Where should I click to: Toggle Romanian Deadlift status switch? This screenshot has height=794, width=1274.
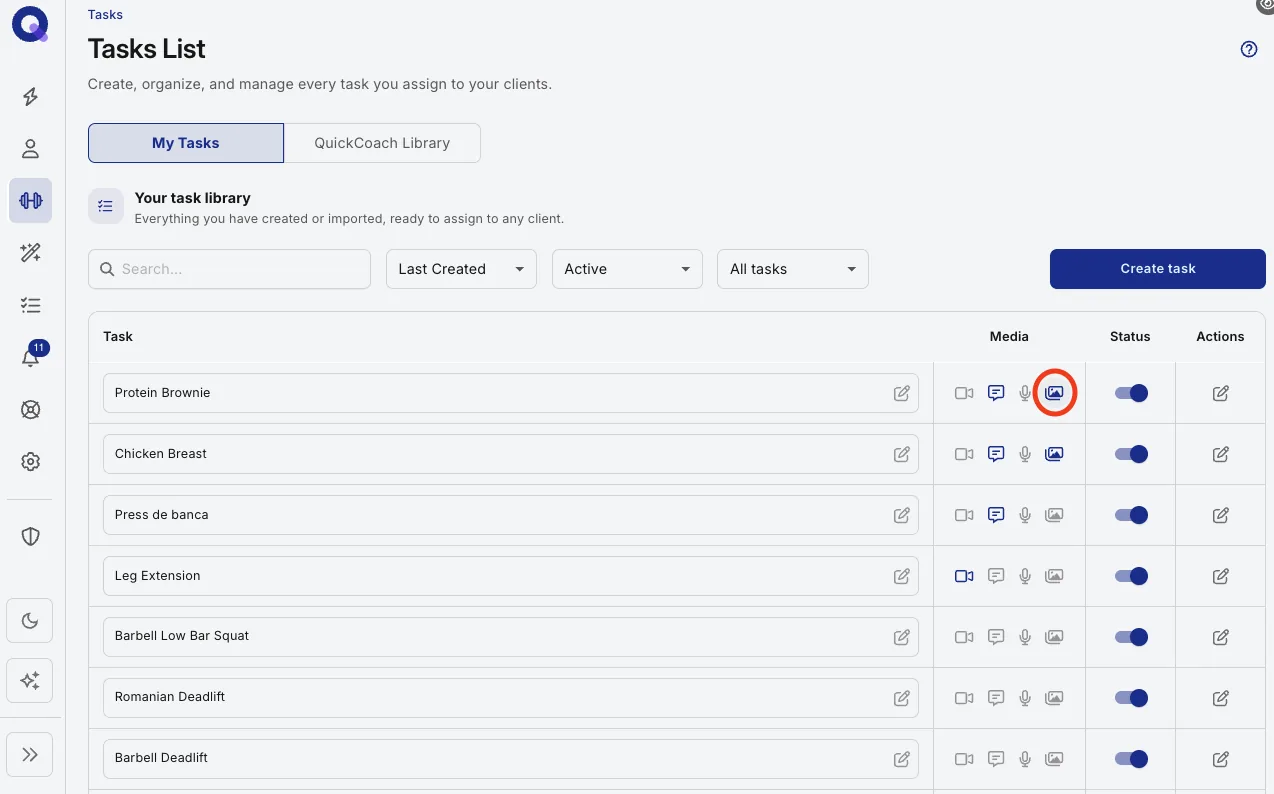pyautogui.click(x=1131, y=698)
